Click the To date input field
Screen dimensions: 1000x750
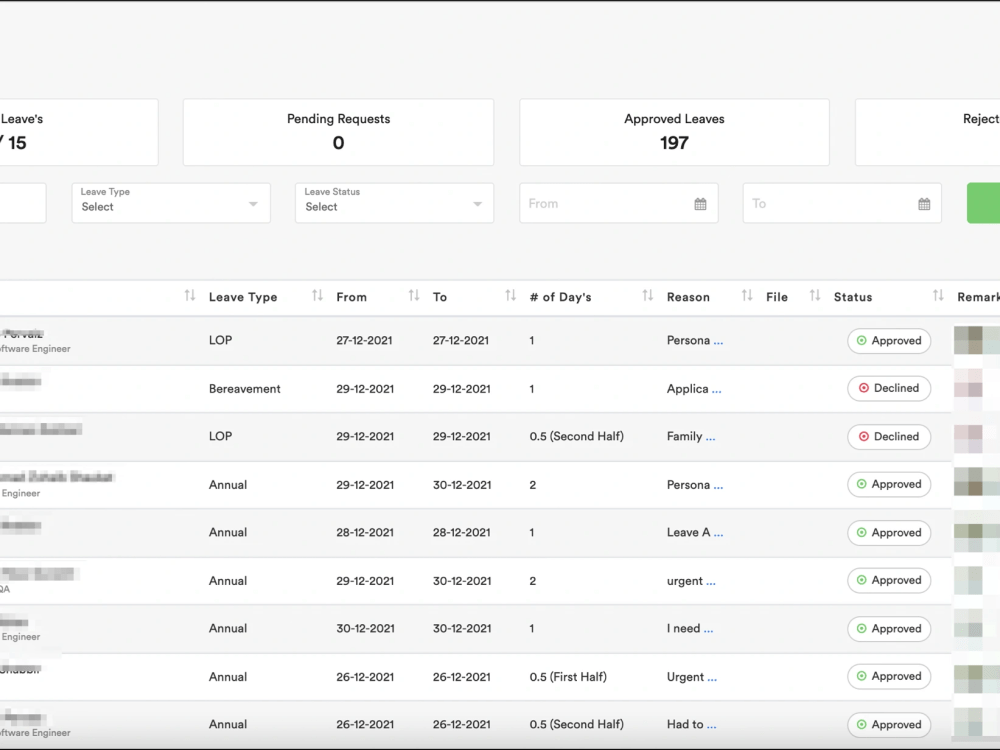pyautogui.click(x=842, y=203)
